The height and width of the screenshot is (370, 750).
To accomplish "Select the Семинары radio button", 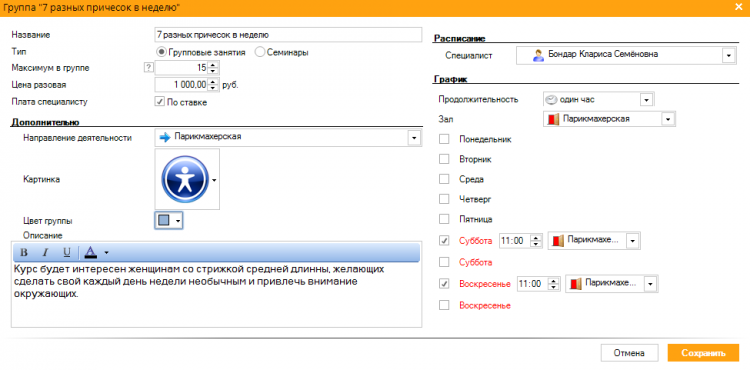I will [260, 52].
